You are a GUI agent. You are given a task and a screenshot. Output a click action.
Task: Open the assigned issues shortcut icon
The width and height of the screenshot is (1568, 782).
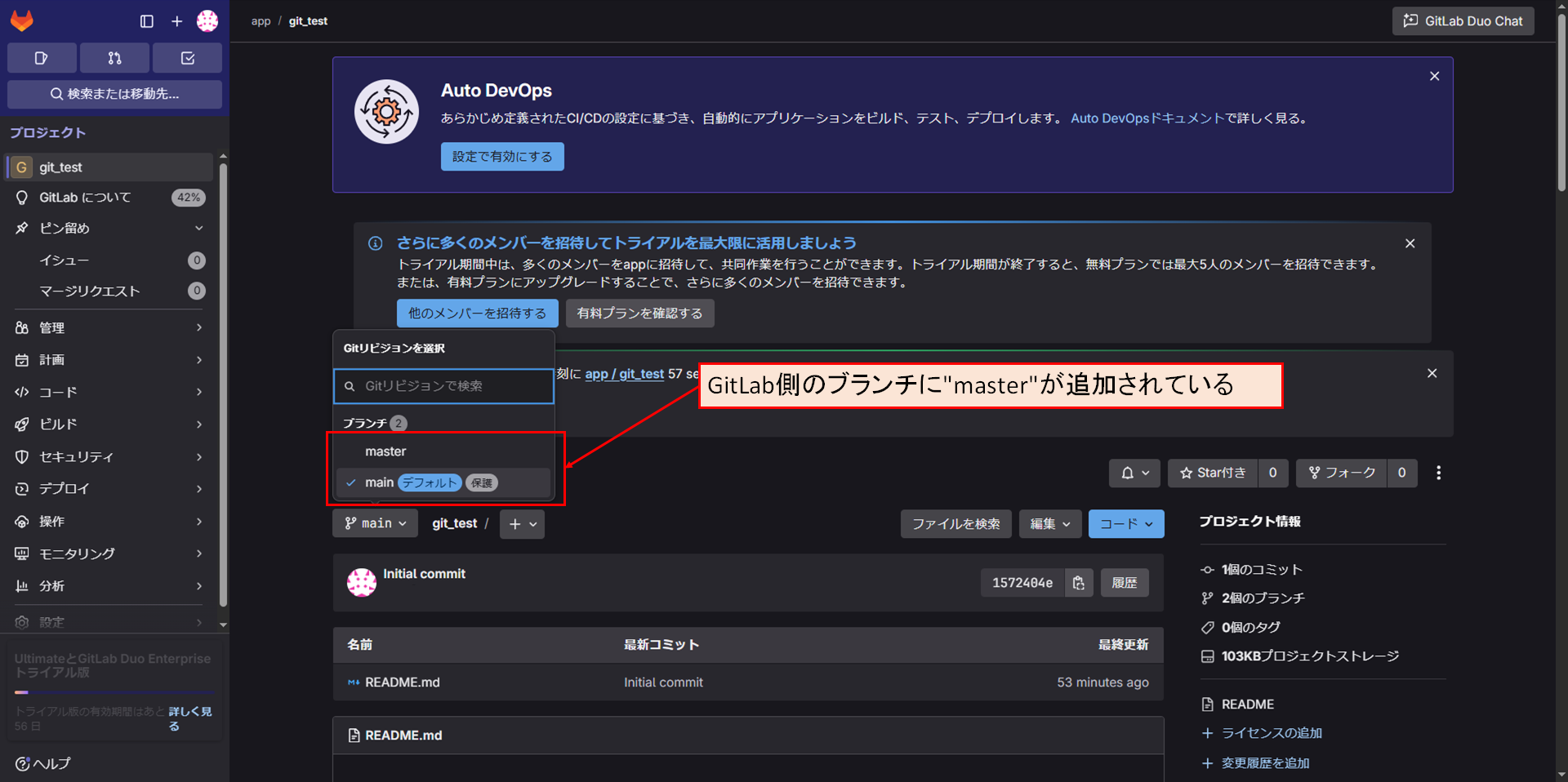[42, 58]
